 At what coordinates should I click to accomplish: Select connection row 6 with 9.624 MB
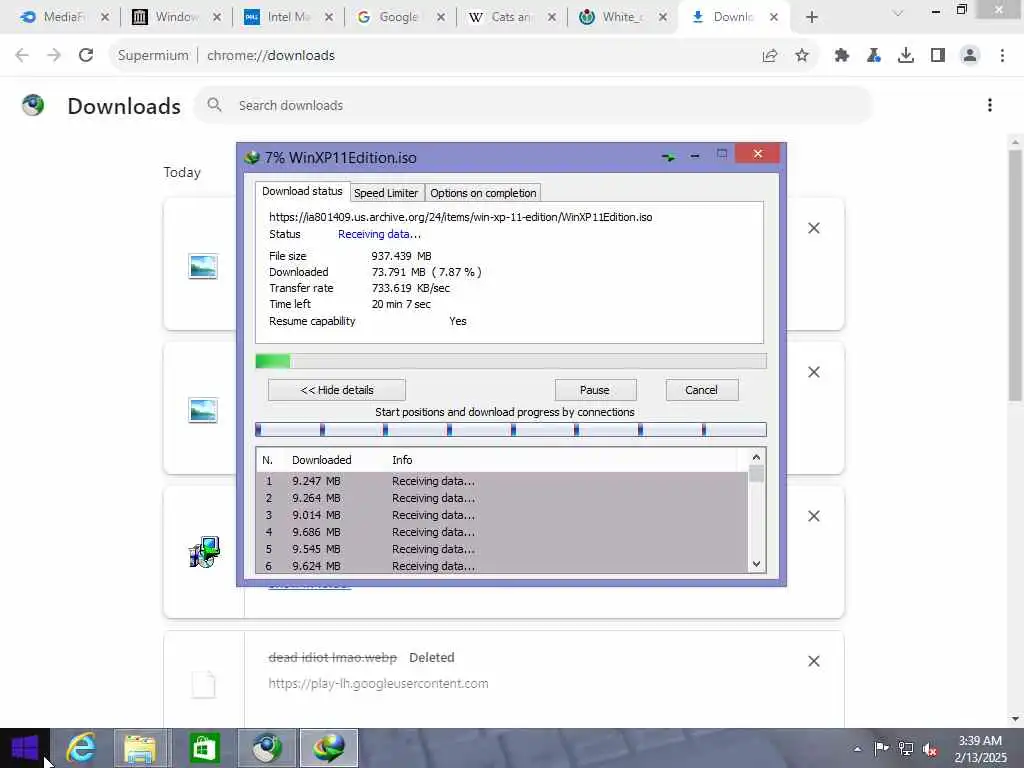click(502, 566)
